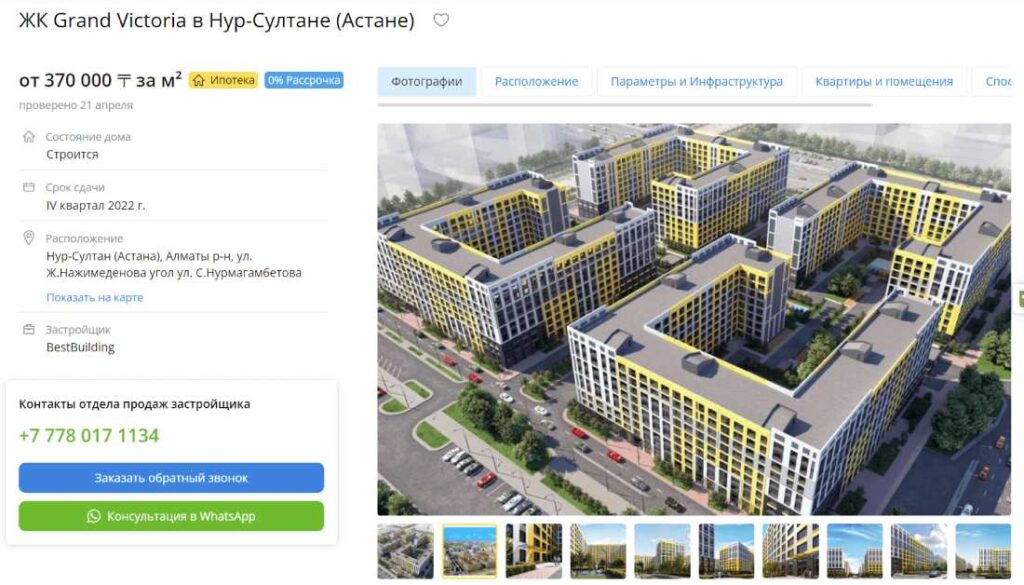The height and width of the screenshot is (585, 1024).
Task: Toggle the heart favorite icon near the title
Action: pos(441,19)
